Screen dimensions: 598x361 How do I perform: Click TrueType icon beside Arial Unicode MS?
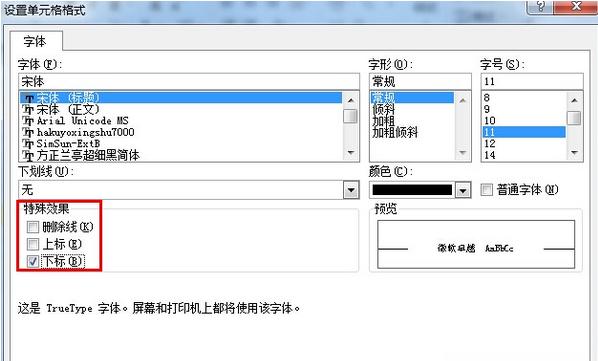pyautogui.click(x=28, y=121)
